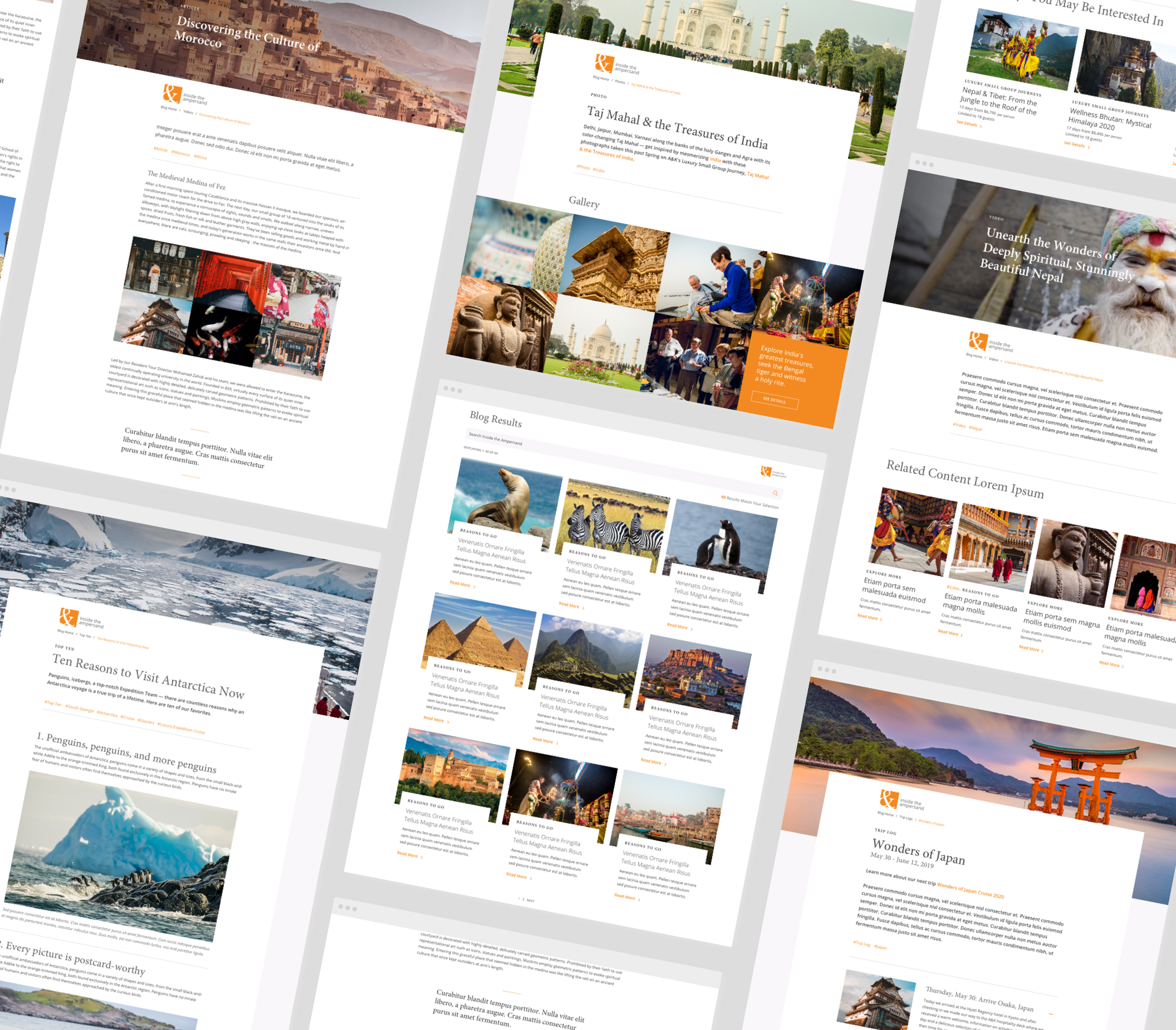Screen dimensions: 1176x1030
Task: Open See Details for Wellness Bhutan journey
Action: pos(1075,144)
